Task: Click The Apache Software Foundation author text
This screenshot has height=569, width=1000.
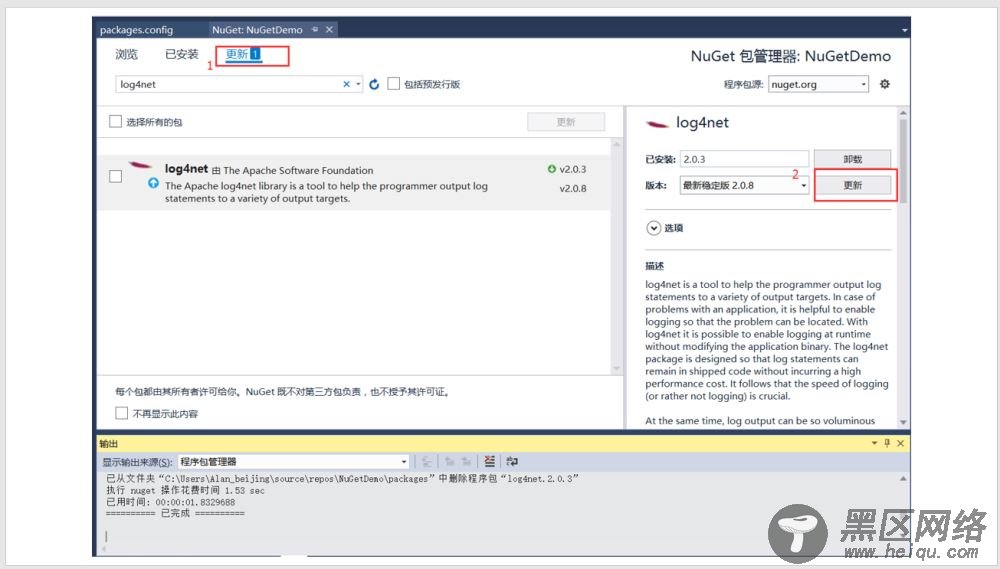Action: 298,170
